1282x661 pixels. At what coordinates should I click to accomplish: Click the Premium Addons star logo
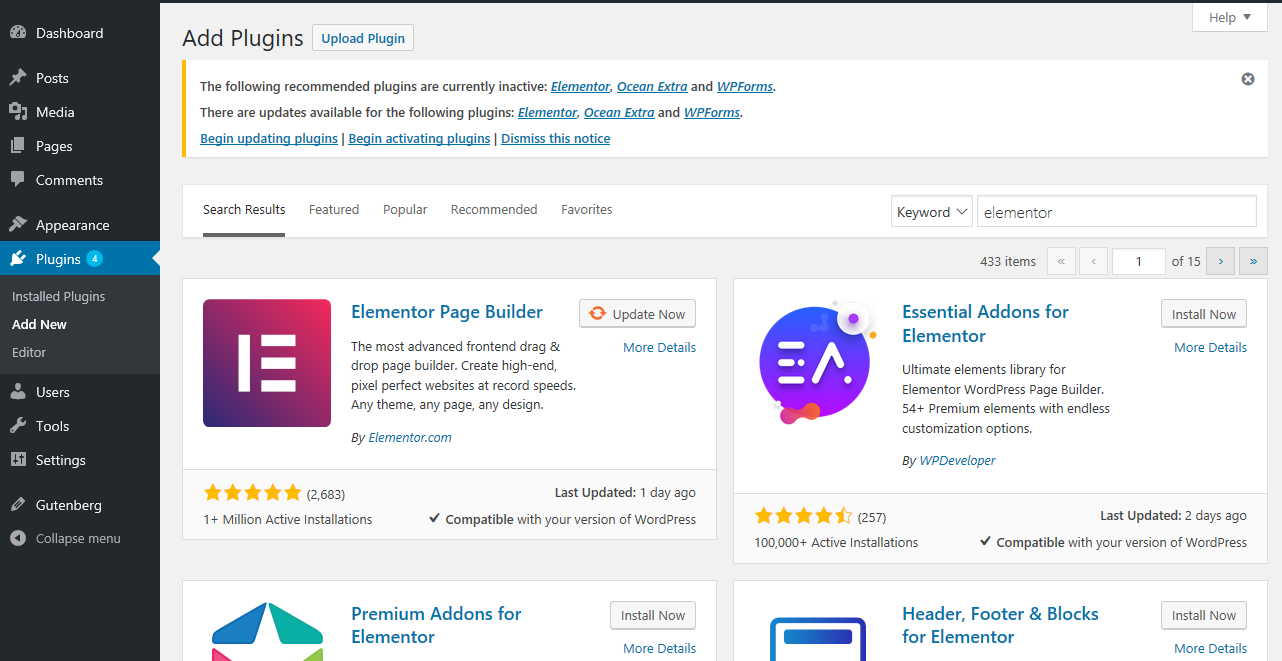267,631
